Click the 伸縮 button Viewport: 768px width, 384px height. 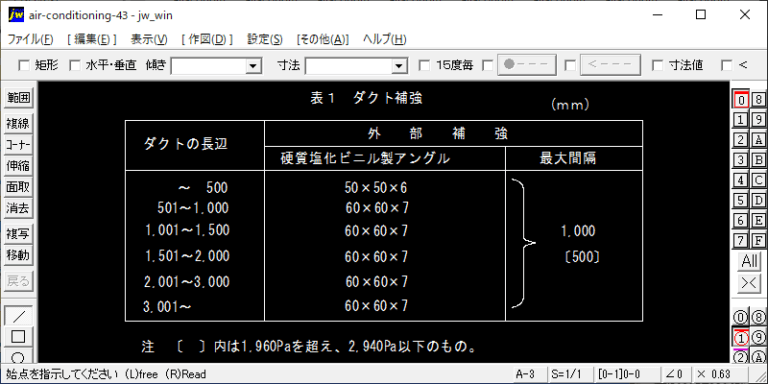(x=18, y=166)
